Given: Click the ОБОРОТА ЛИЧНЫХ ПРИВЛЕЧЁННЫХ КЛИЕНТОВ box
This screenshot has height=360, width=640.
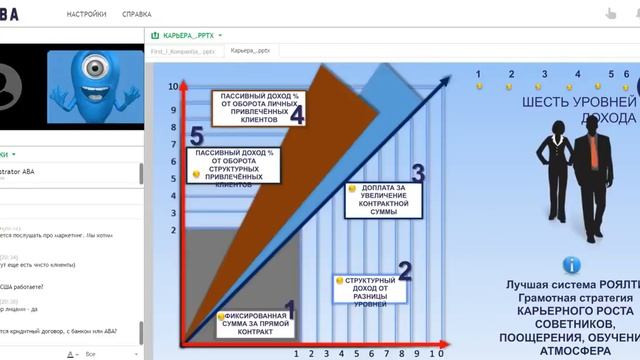Looking at the screenshot, I should point(259,108).
